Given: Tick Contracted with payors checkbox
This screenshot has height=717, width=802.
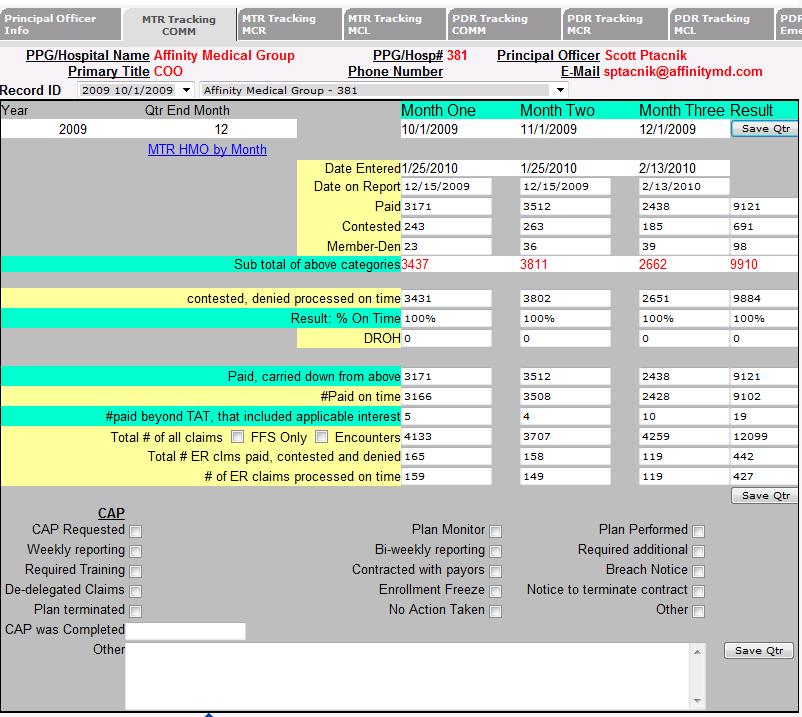Looking at the screenshot, I should 495,571.
